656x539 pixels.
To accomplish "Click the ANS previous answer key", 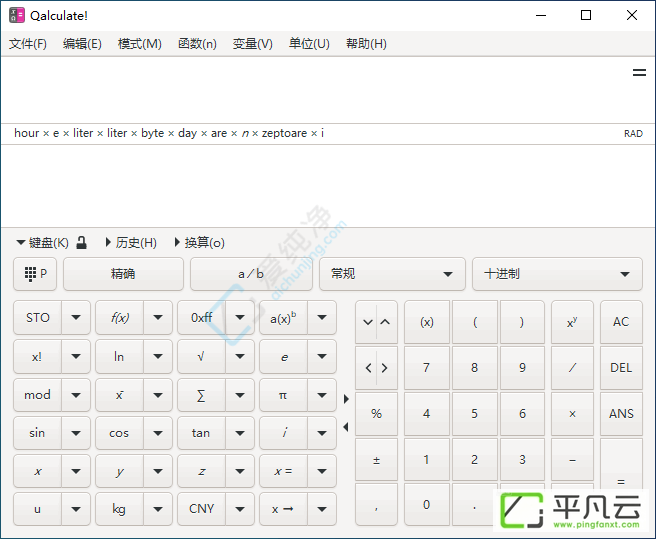I will [x=621, y=414].
